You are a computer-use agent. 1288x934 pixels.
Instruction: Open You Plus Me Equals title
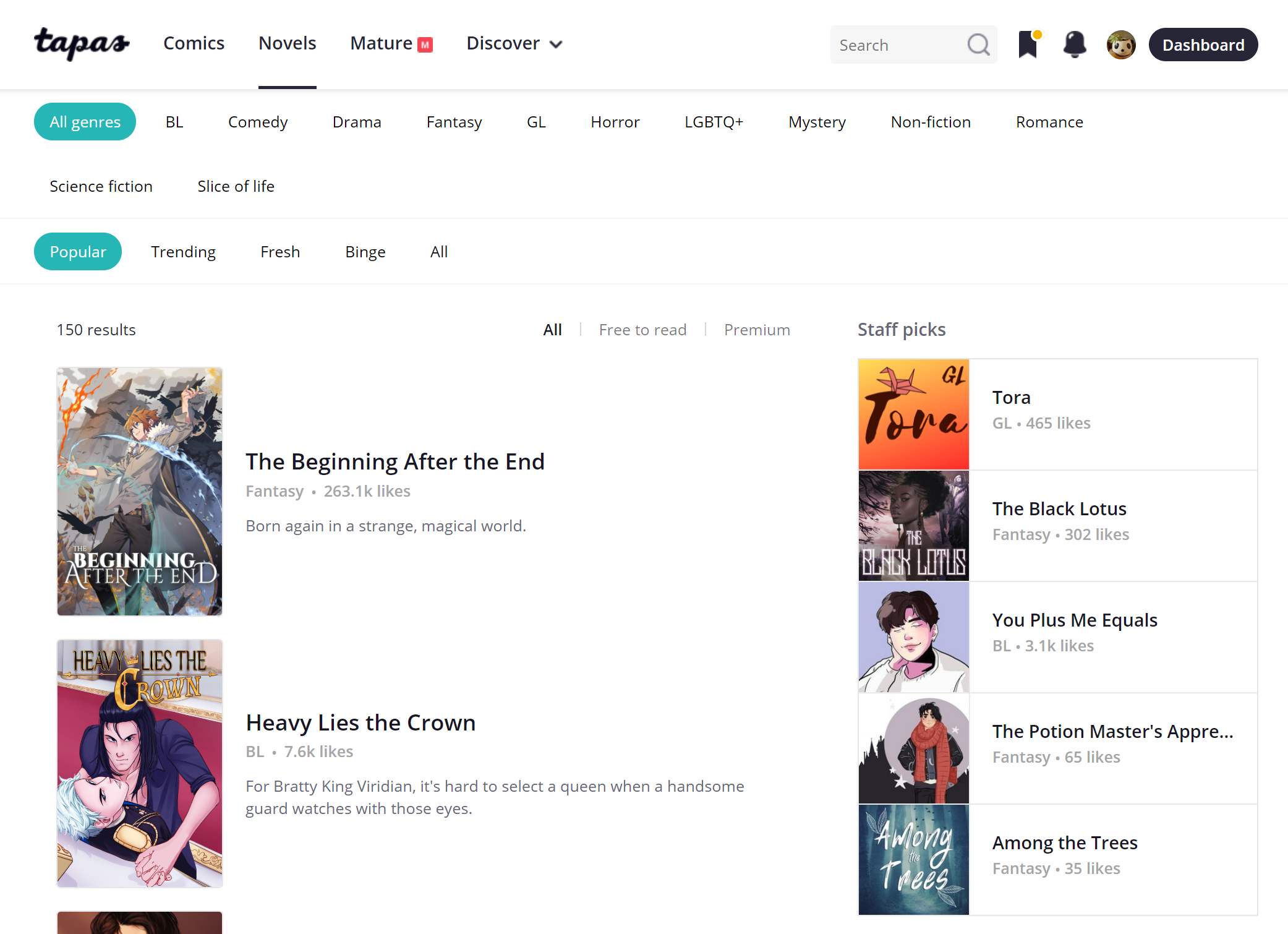point(1075,620)
